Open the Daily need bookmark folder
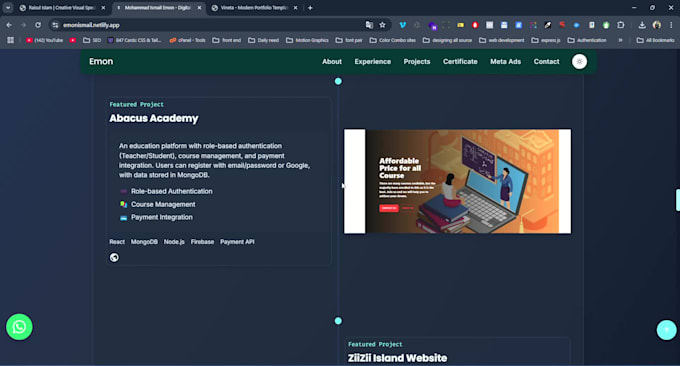Viewport: 680px width, 366px height. pos(263,40)
